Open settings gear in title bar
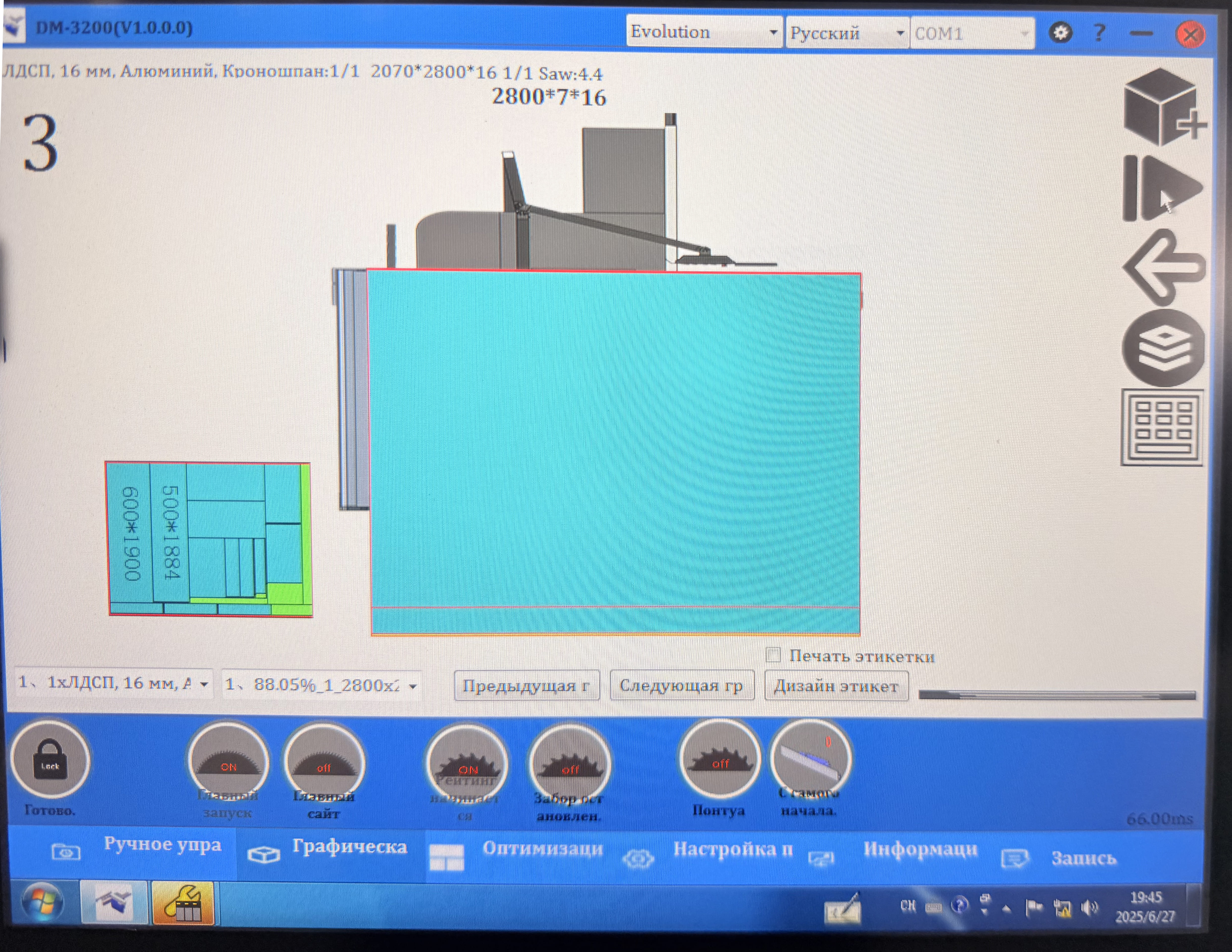Image resolution: width=1232 pixels, height=952 pixels. tap(1060, 33)
